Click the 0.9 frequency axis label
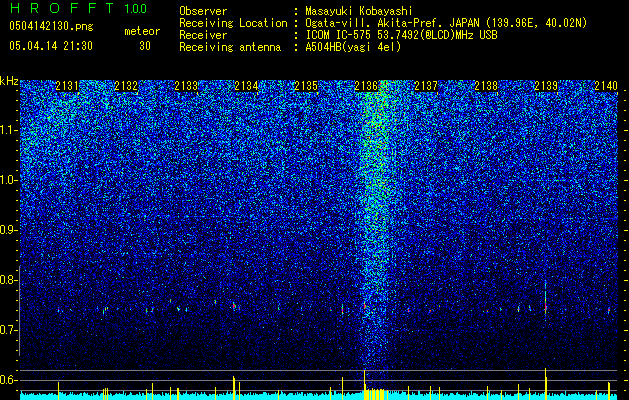The image size is (629, 400). (x=9, y=230)
